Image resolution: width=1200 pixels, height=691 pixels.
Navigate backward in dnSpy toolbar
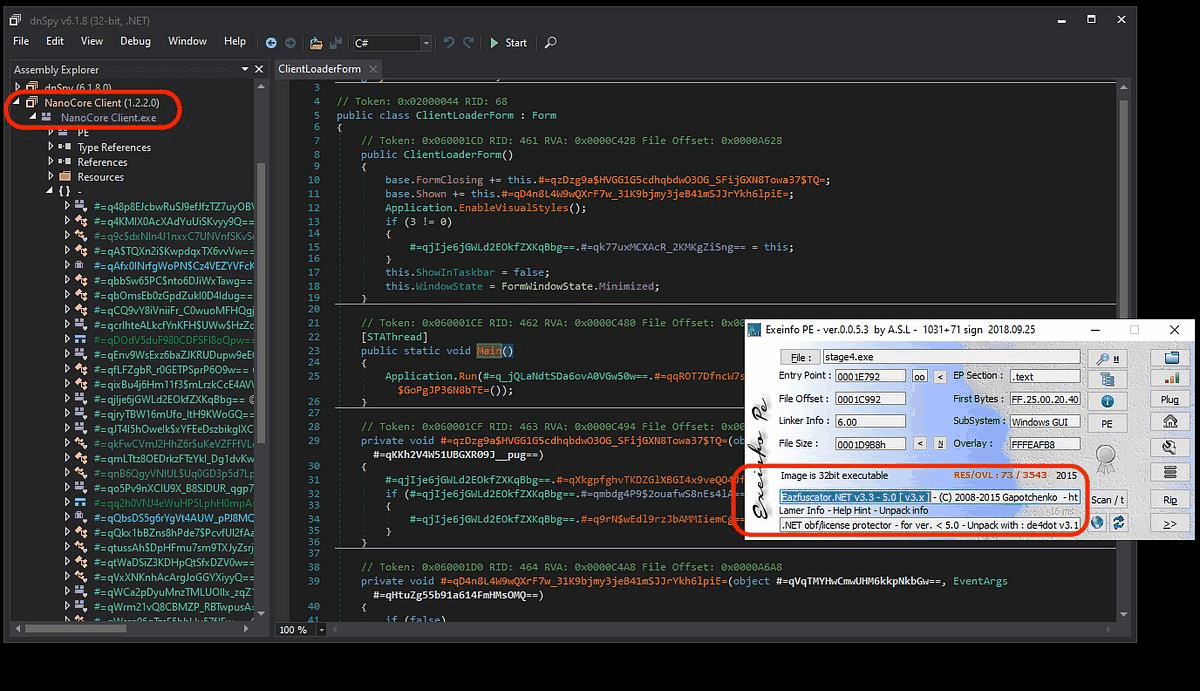pos(271,43)
